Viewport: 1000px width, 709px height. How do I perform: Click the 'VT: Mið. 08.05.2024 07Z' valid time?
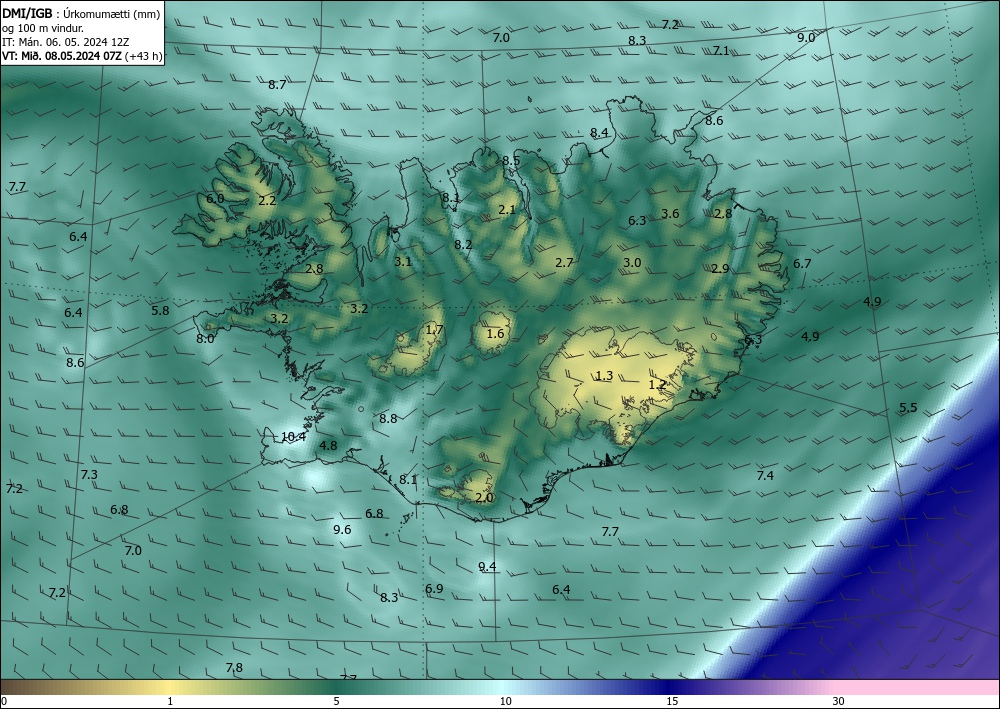point(62,56)
